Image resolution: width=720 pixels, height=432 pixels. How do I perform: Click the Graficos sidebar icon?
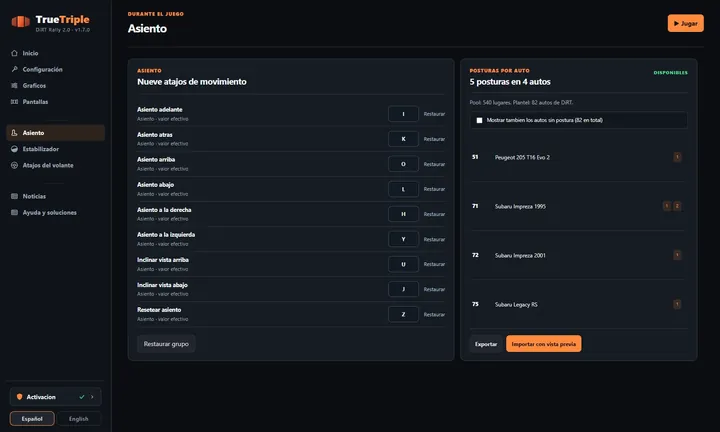pos(14,85)
